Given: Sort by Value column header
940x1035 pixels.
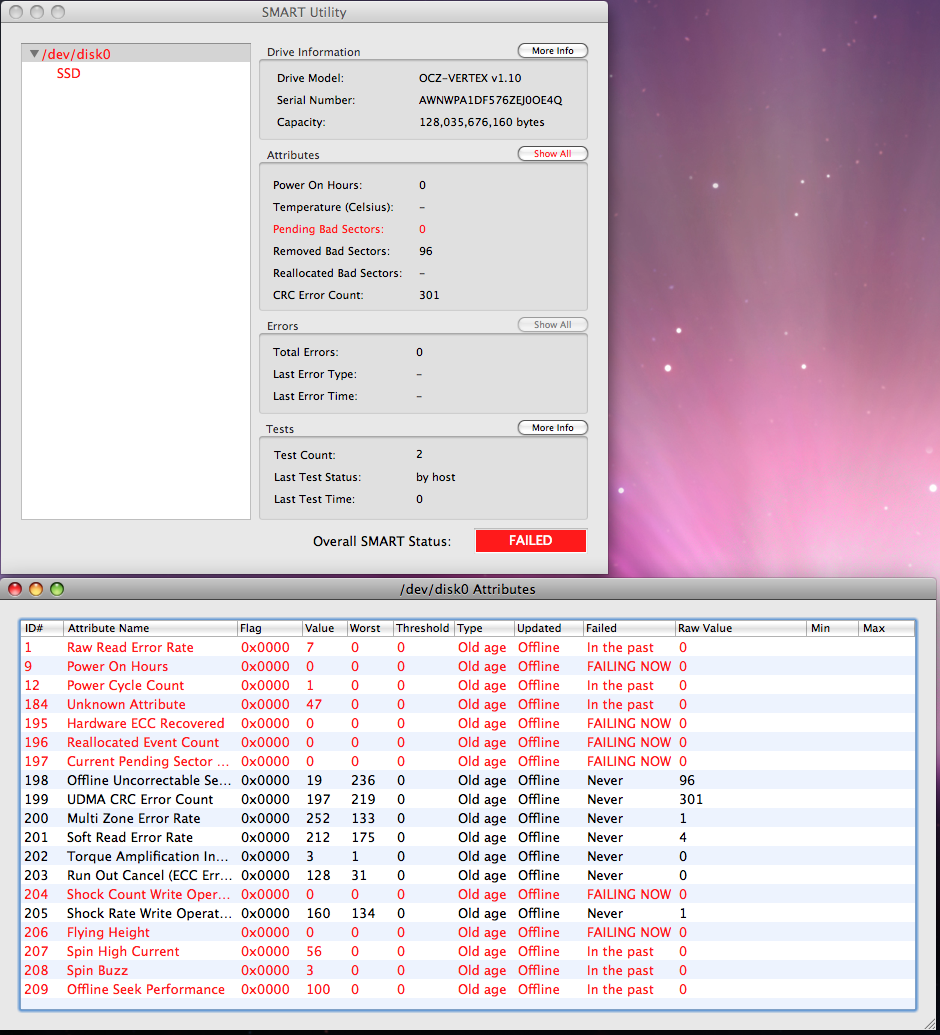Looking at the screenshot, I should [324, 628].
